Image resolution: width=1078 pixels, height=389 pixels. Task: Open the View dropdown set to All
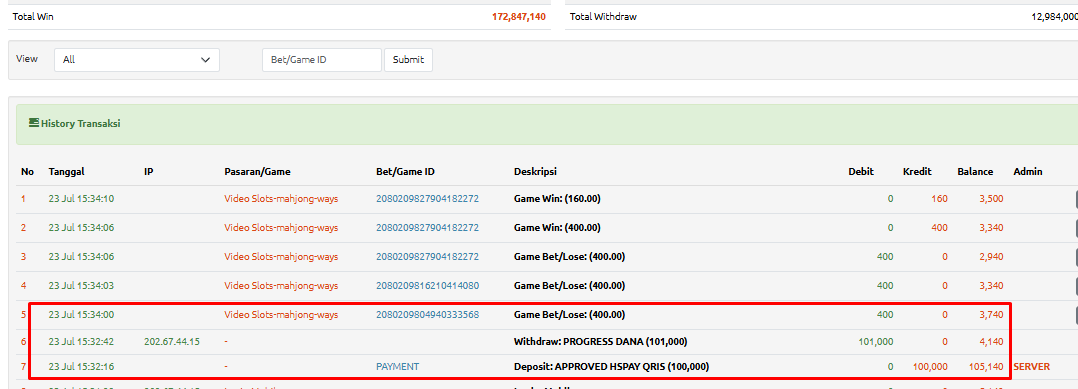click(137, 60)
